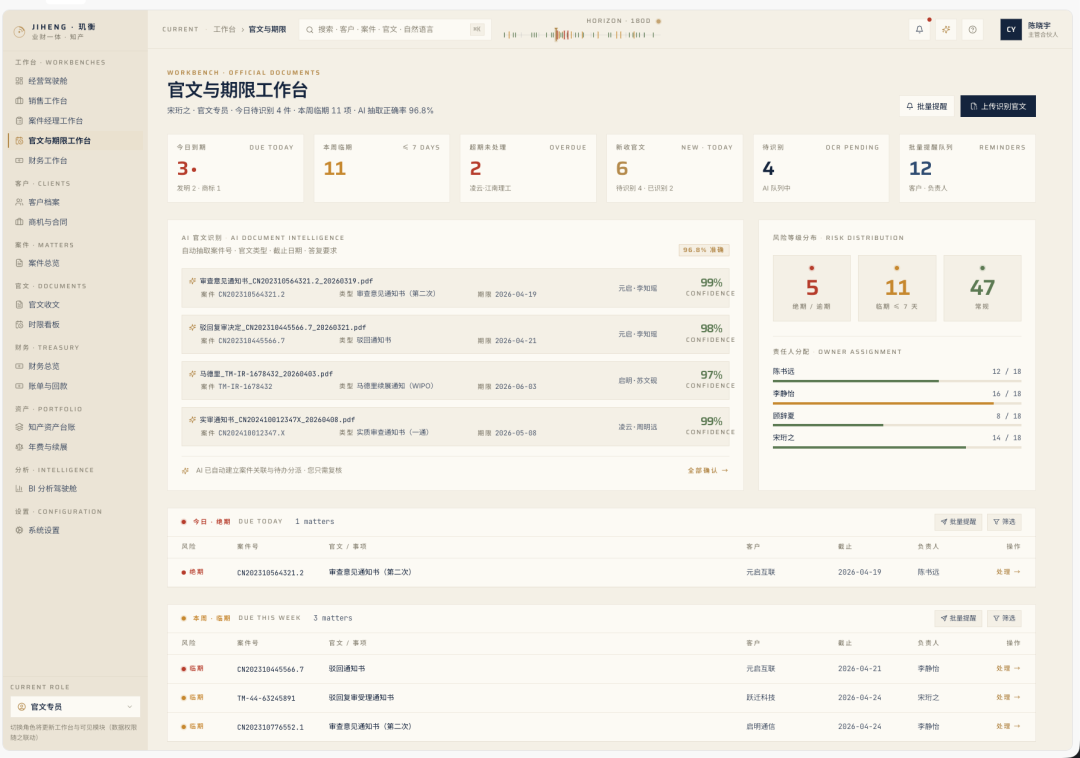Image resolution: width=1080 pixels, height=758 pixels.
Task: Select 财务工作台 in sidebar
Action: (x=74, y=161)
